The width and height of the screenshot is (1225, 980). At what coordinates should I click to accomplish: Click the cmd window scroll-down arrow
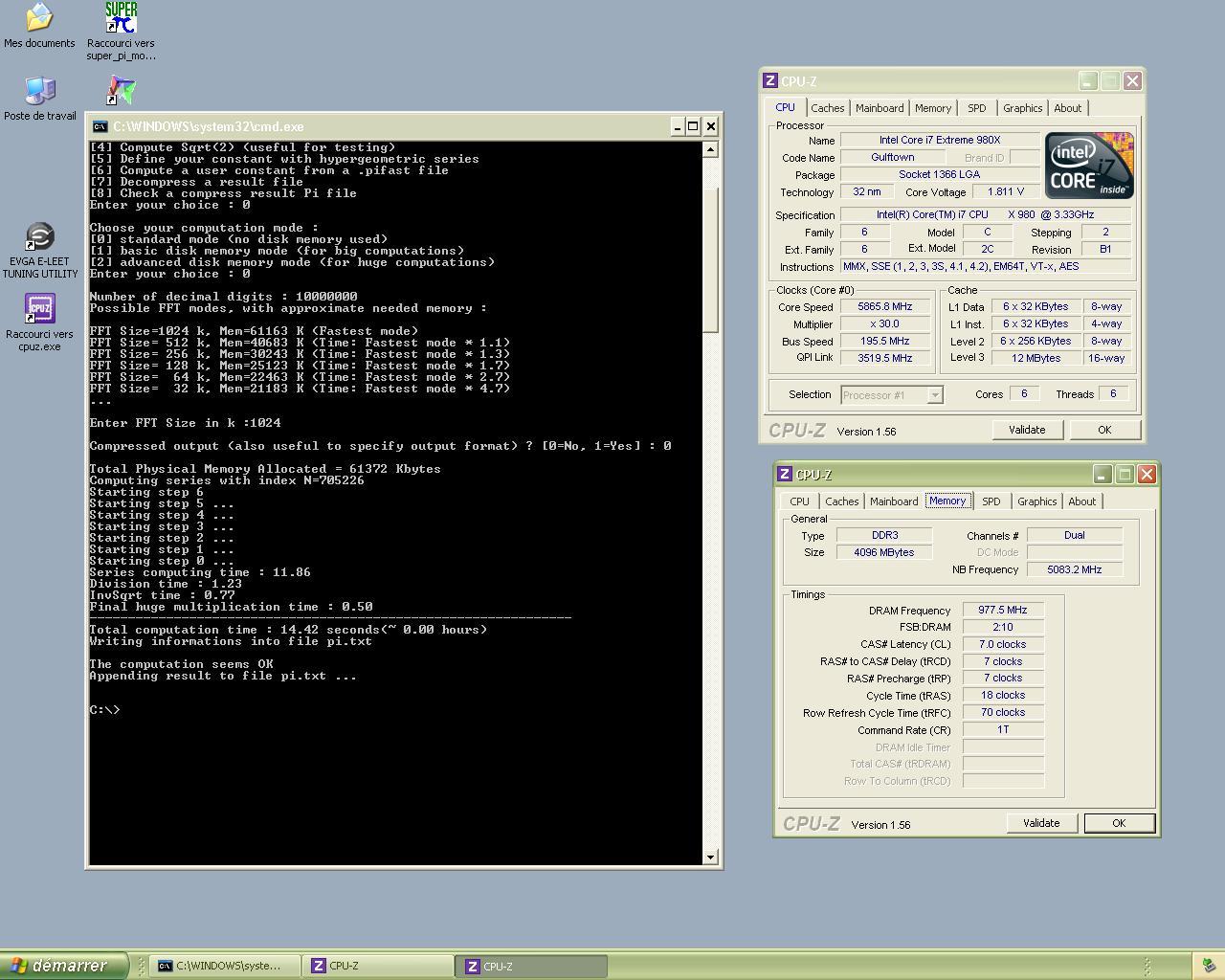point(710,857)
